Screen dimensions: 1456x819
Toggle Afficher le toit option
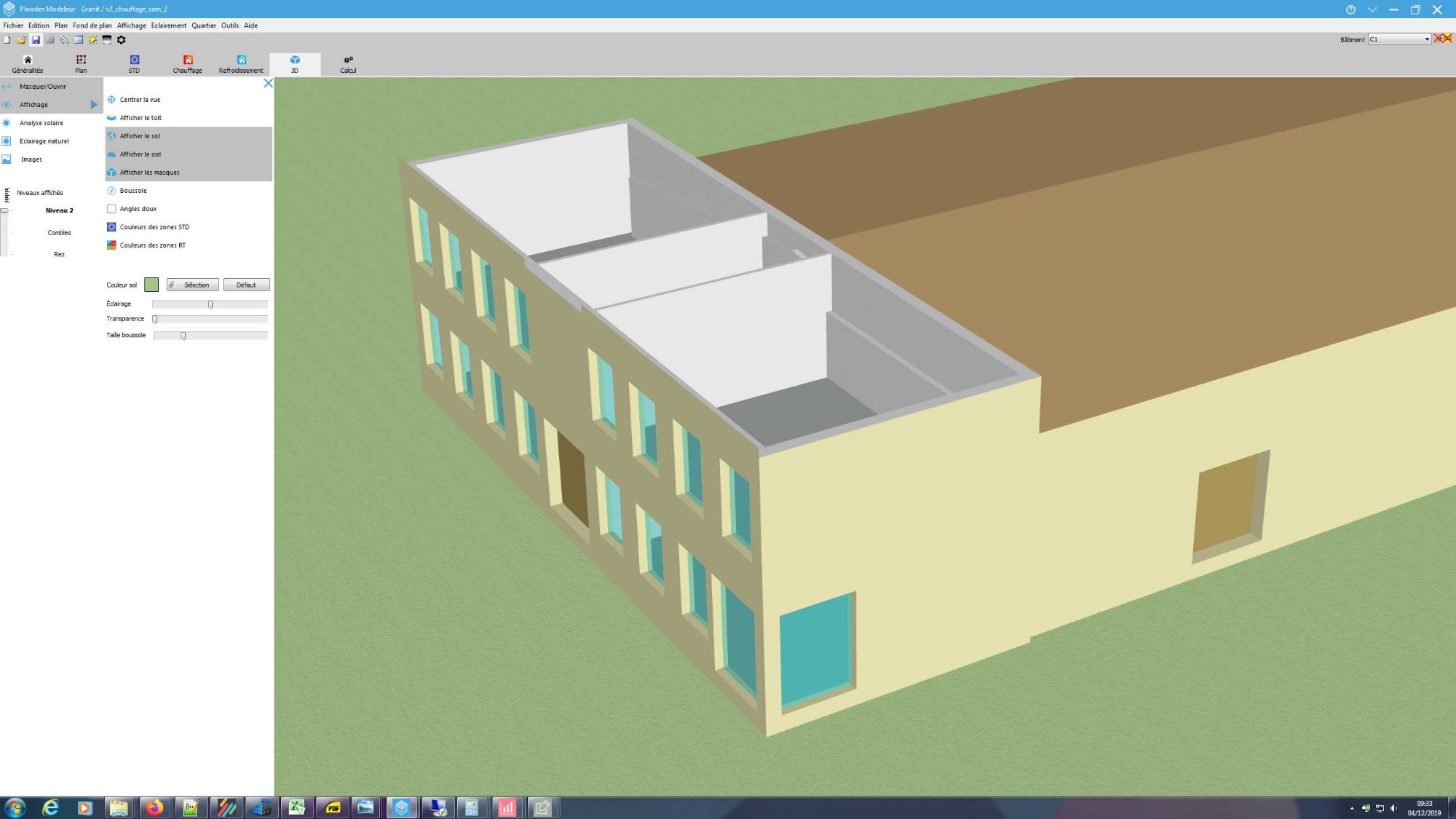point(141,118)
